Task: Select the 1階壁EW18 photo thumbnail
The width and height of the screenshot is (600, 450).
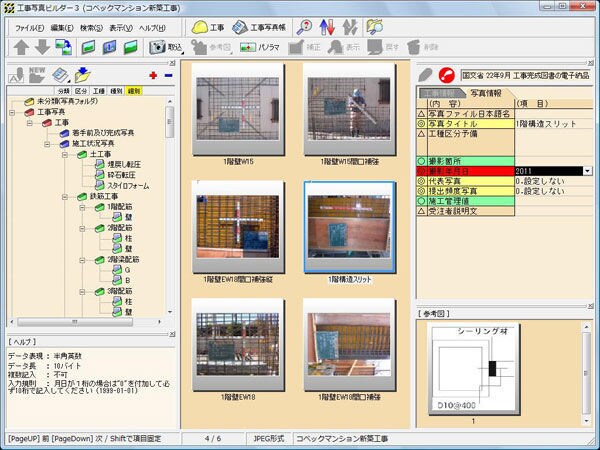Action: coord(238,344)
